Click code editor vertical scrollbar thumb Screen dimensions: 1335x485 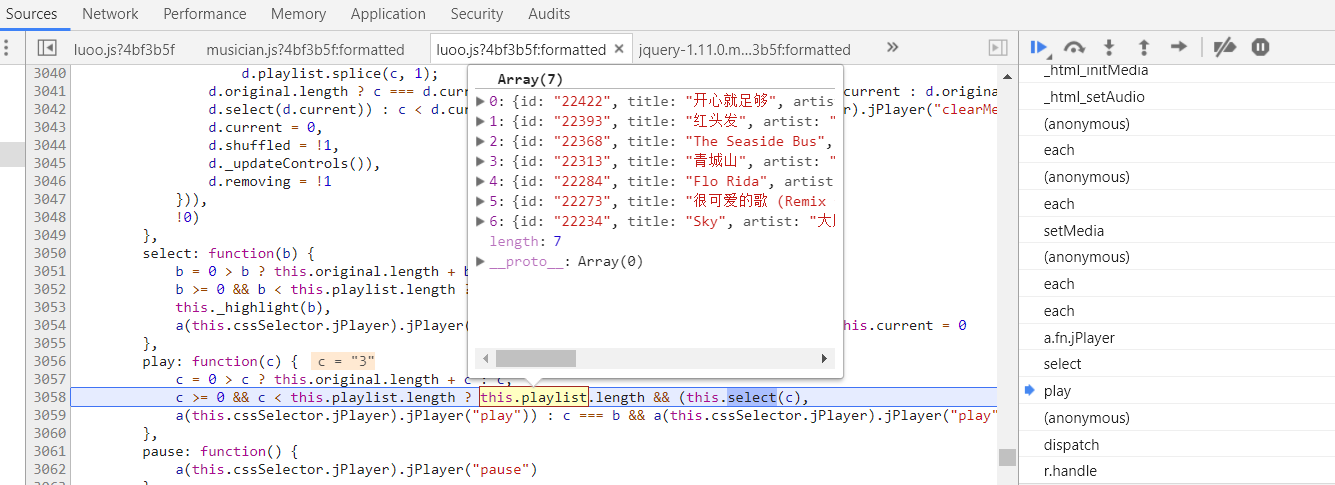click(x=1007, y=457)
